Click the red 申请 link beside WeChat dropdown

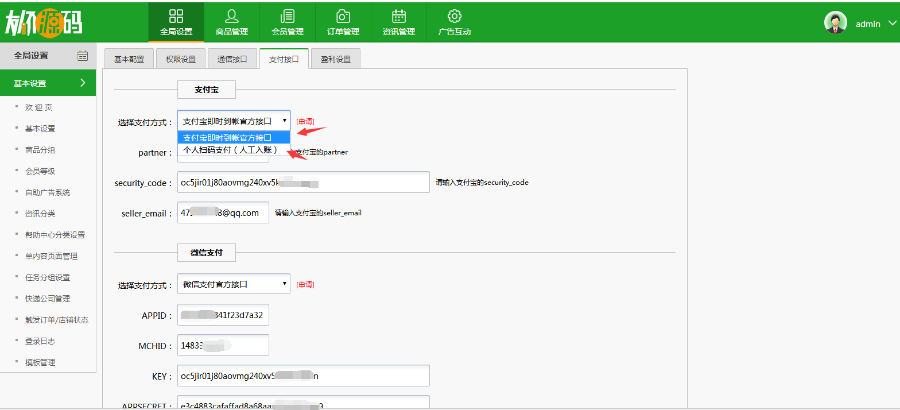(x=306, y=285)
